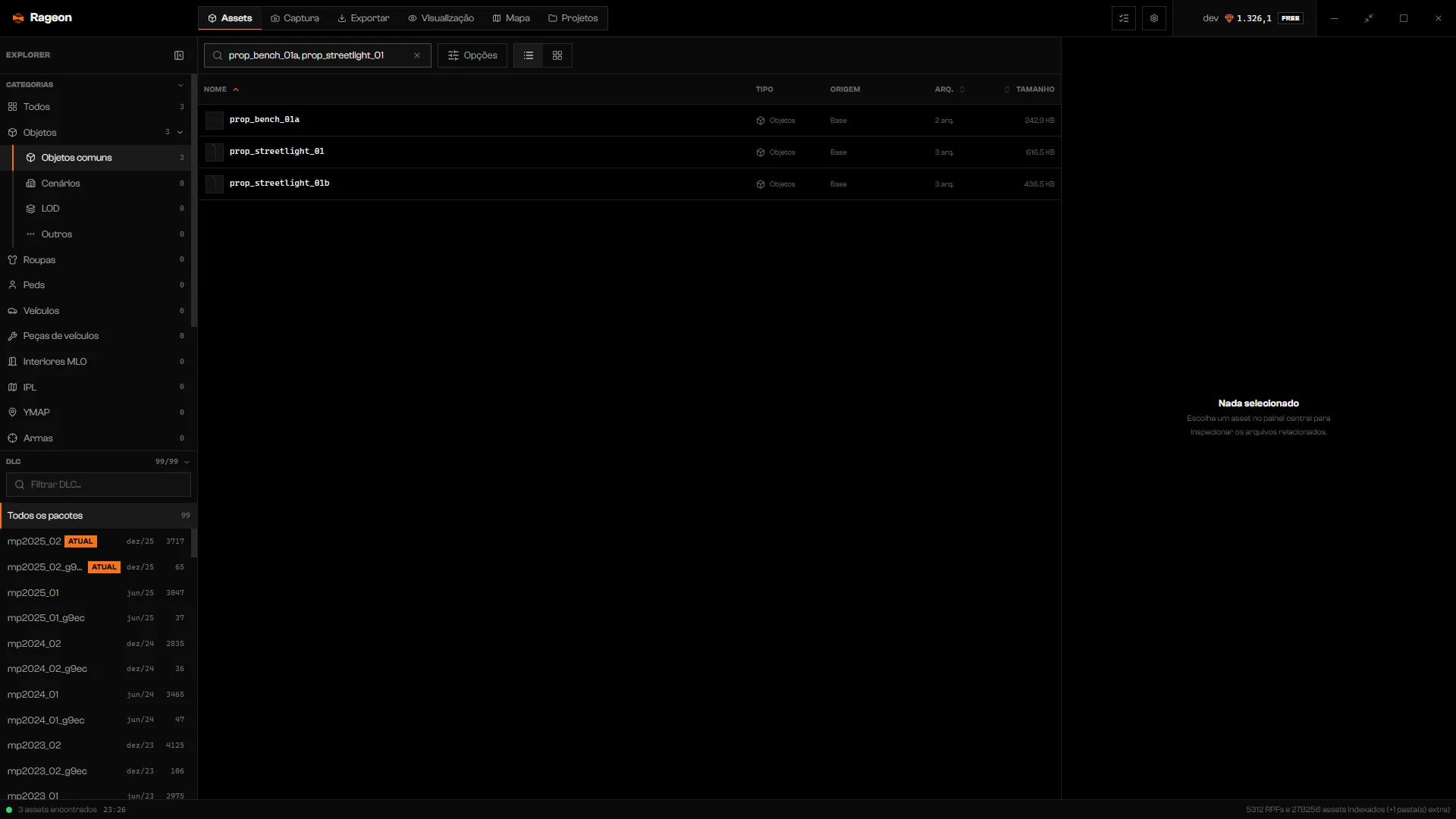Switch to grid view layout
Viewport: 1456px width, 819px height.
click(557, 55)
